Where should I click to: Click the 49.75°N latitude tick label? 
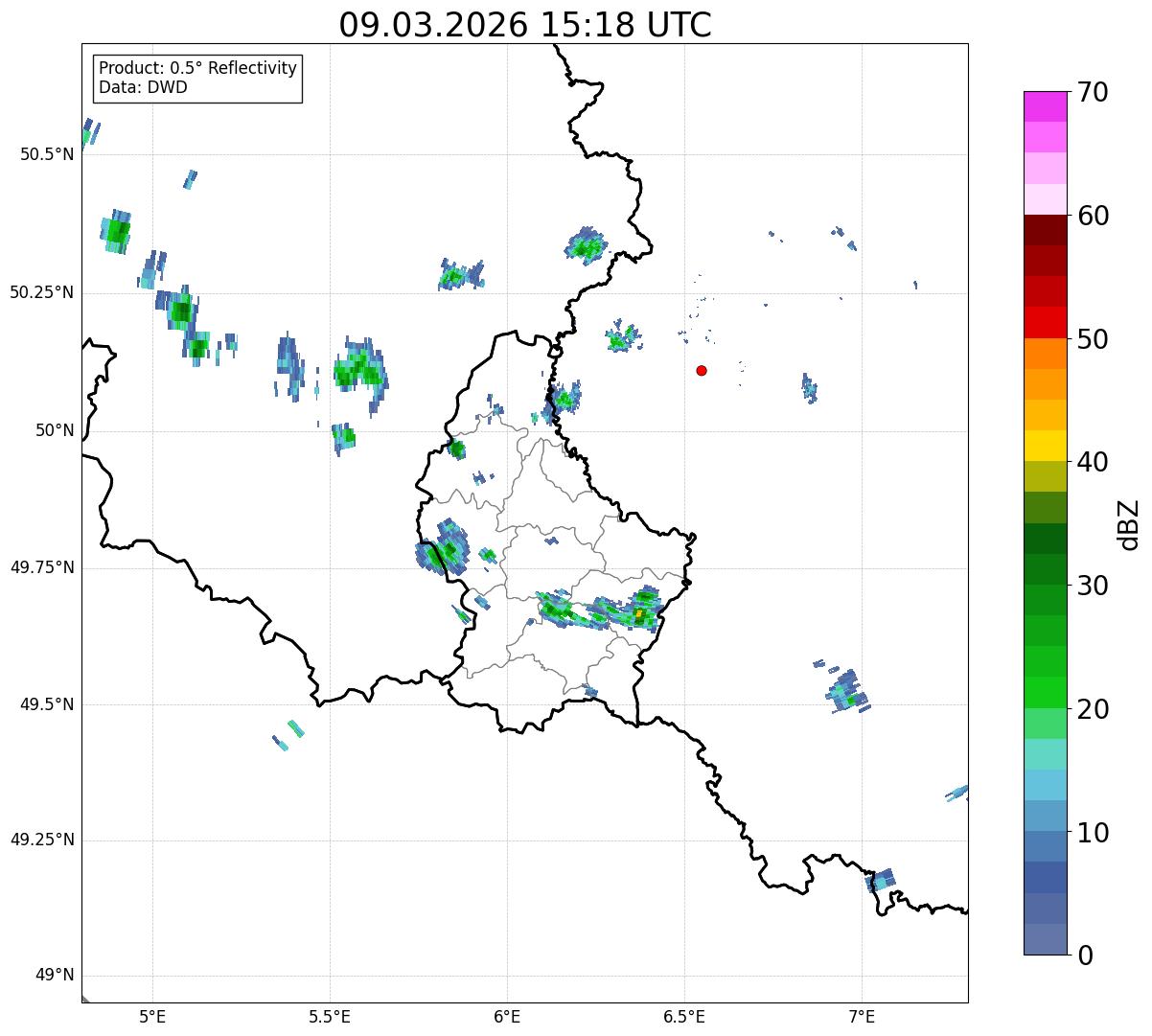(x=40, y=567)
